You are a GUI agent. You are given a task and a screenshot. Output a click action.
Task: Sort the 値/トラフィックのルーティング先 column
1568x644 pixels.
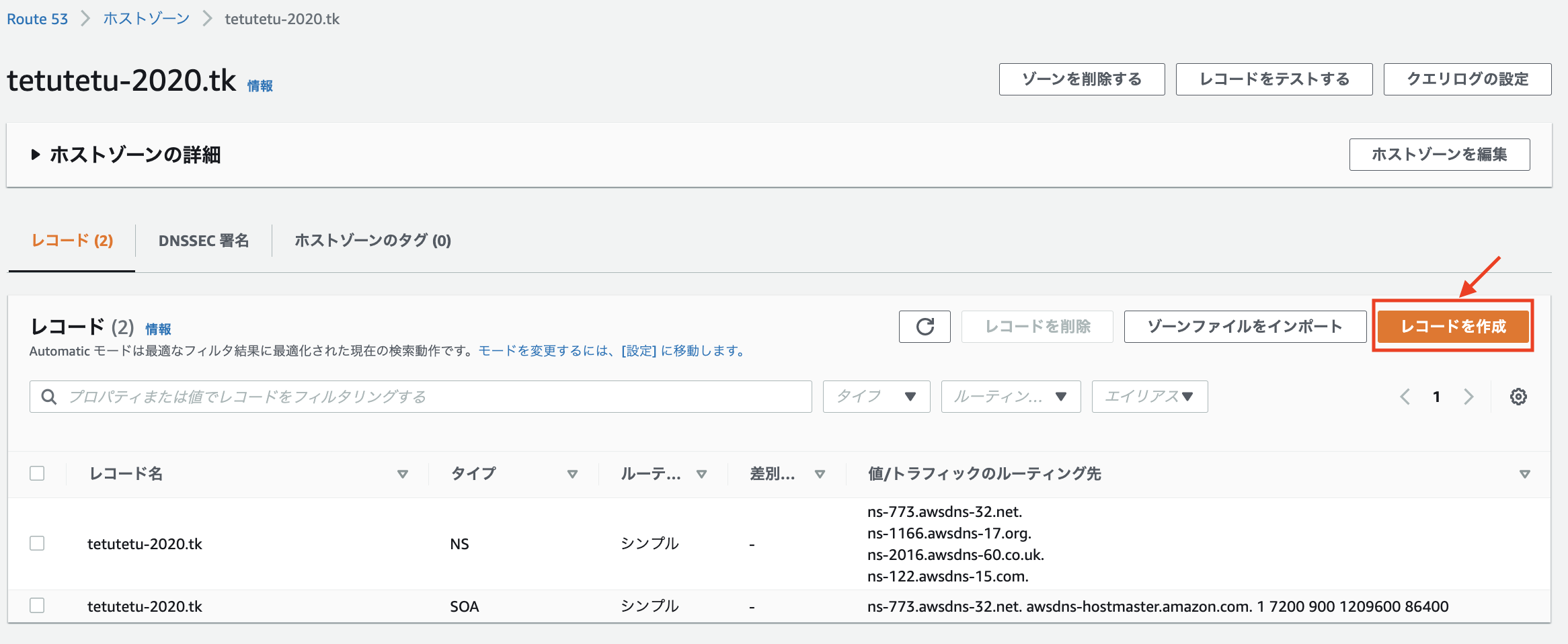click(x=1524, y=474)
